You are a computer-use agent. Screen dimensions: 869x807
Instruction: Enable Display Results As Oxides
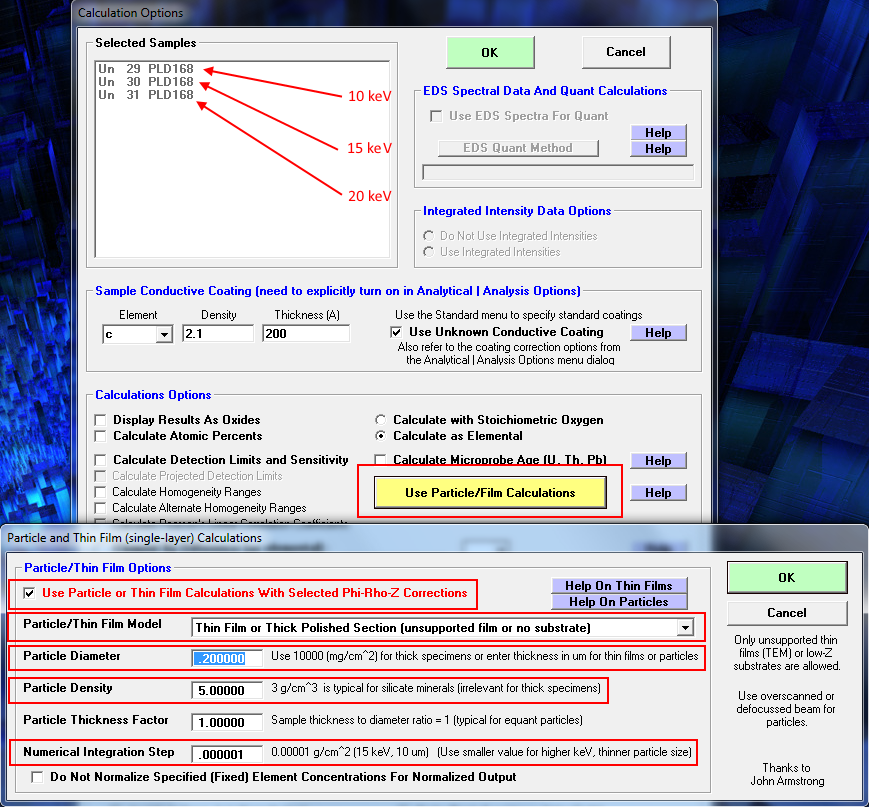(100, 420)
